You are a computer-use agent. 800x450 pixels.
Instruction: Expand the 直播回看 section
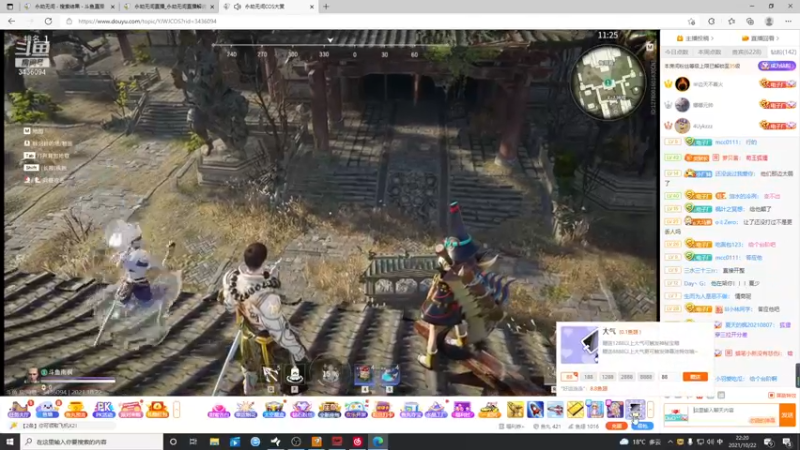[761, 38]
